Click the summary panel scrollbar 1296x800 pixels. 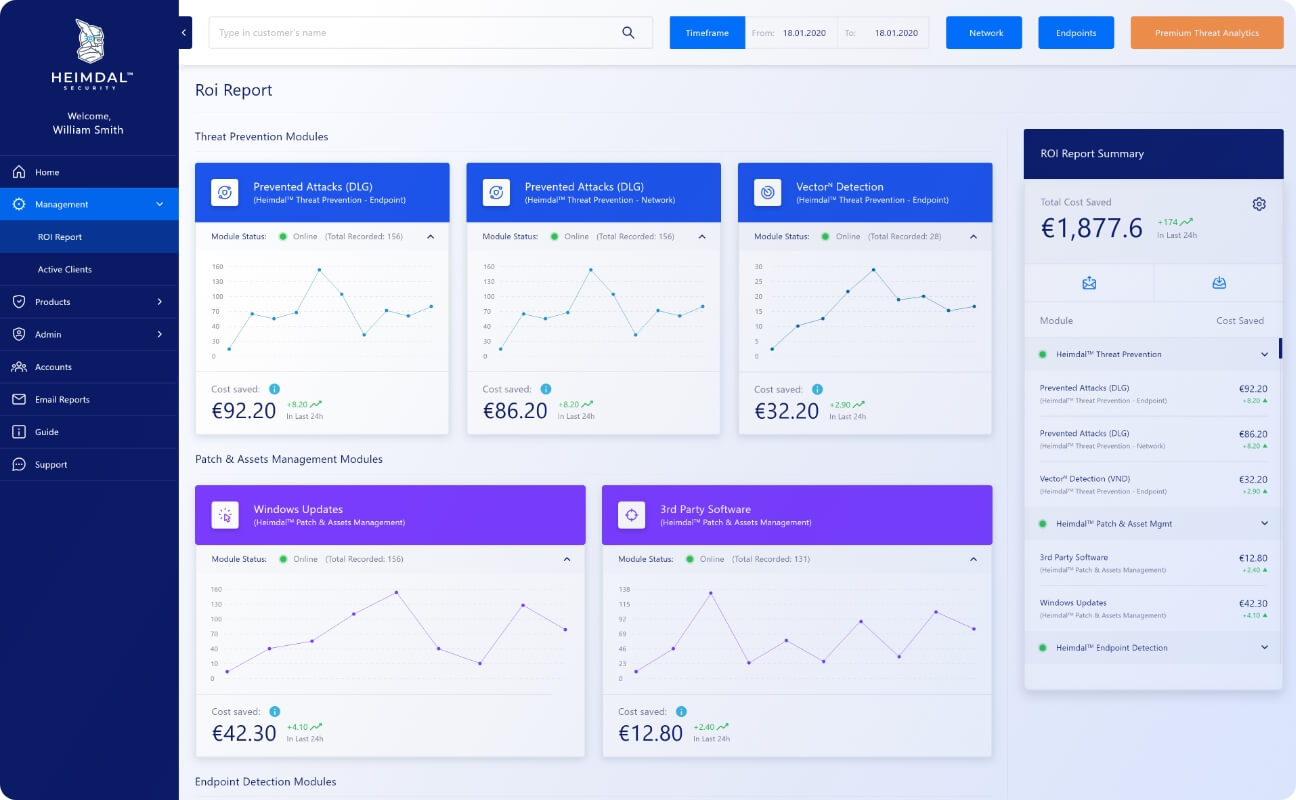(1281, 348)
